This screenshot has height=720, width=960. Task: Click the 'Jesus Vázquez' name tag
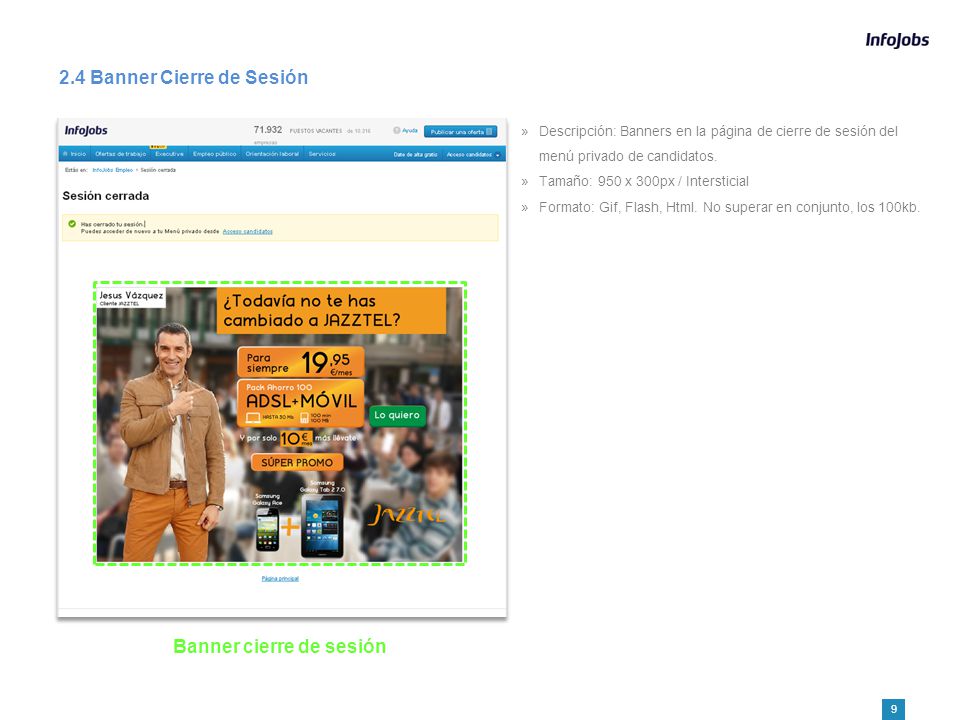131,298
